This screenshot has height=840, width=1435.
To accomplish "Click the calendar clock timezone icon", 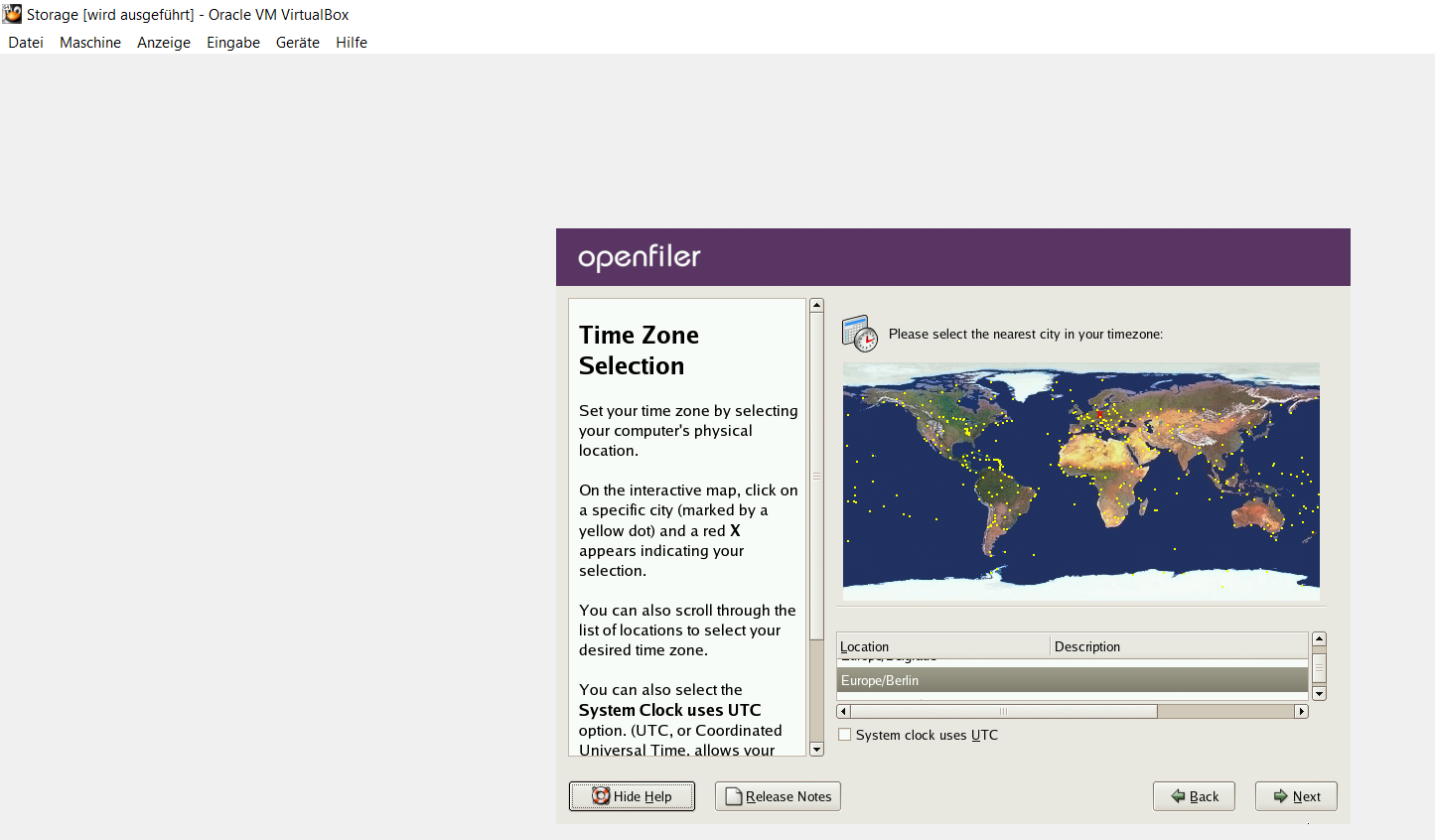I will (860, 334).
